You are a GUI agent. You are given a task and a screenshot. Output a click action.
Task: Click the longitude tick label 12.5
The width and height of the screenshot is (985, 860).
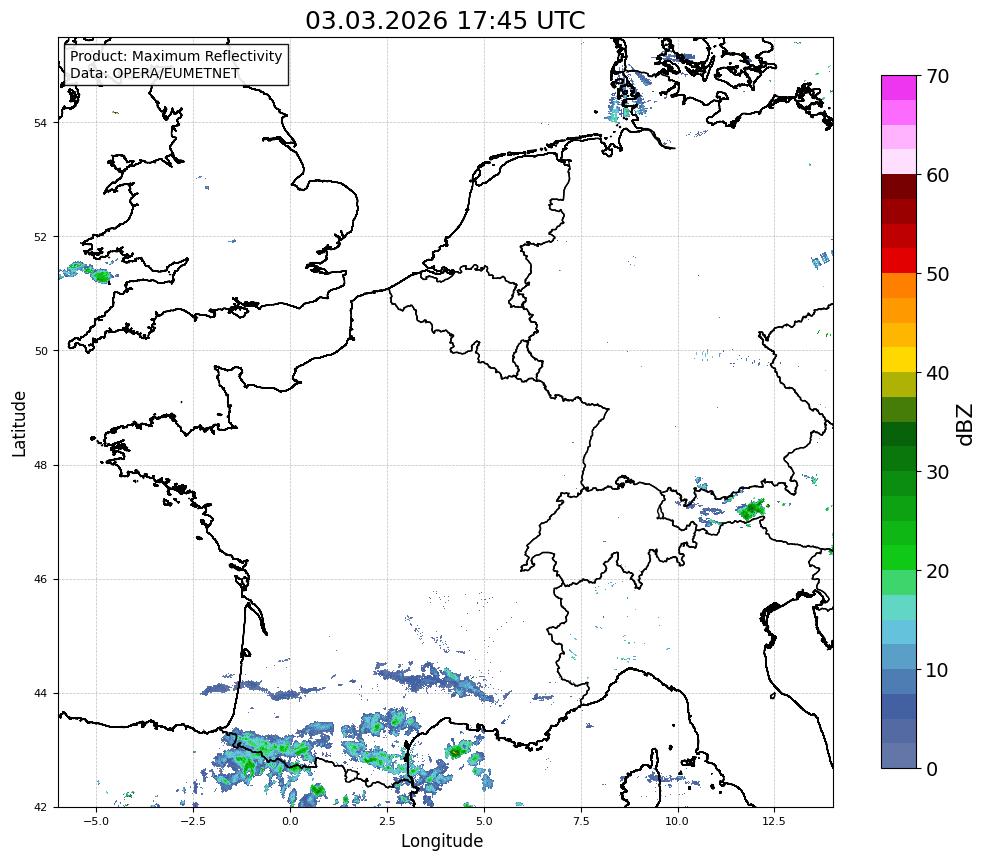(x=775, y=821)
